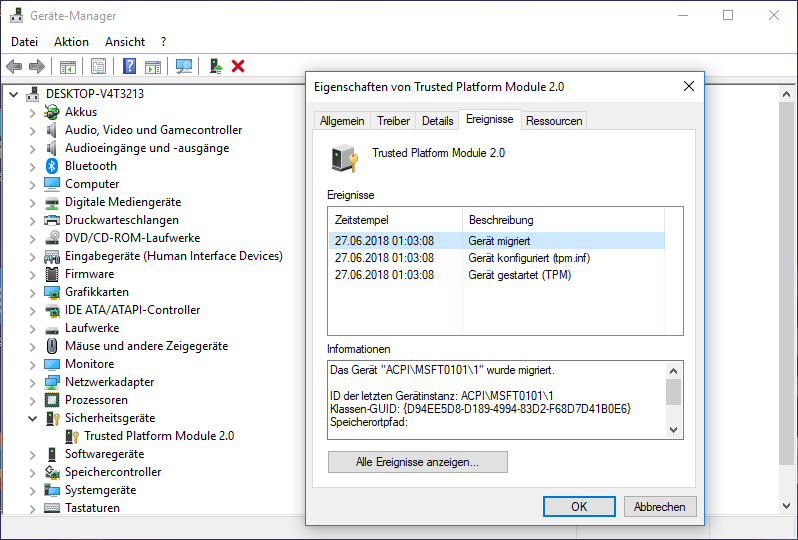
Task: Click the Alle Ereignisse anzeigen button
Action: [417, 462]
